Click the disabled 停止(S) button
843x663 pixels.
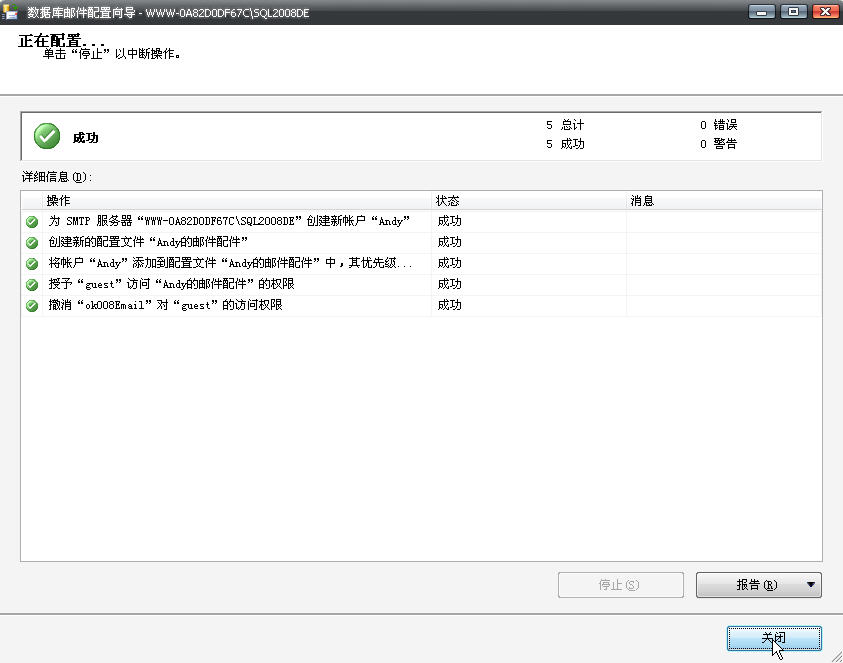(620, 585)
